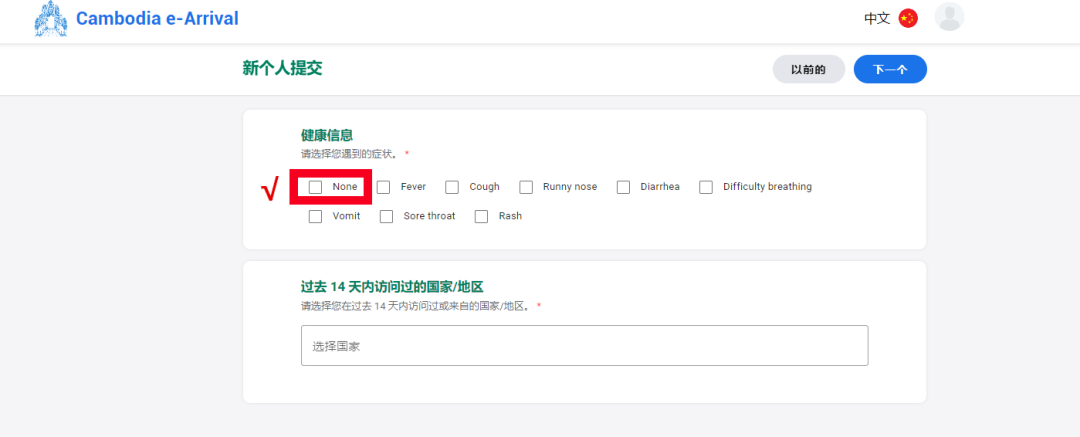
Task: Tick the Vomit checkbox
Action: (x=316, y=216)
